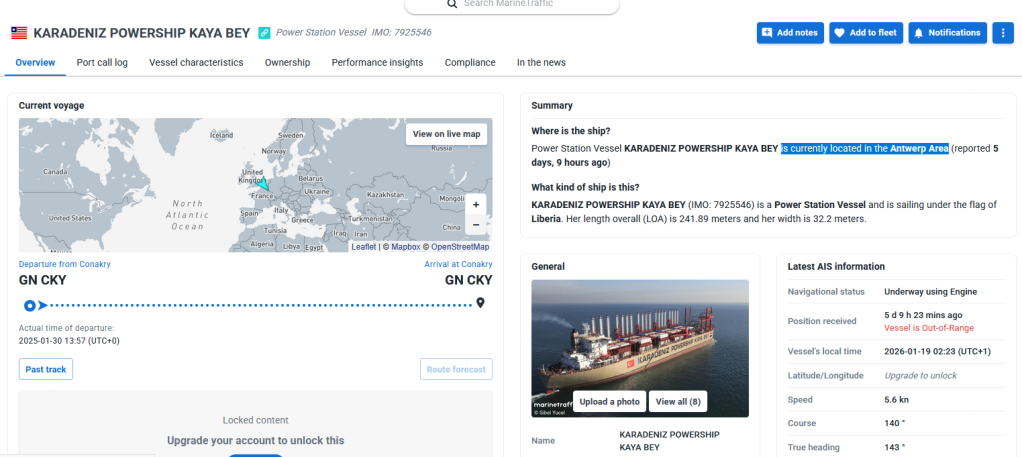Click View on live map
The image size is (1022, 457).
[446, 134]
